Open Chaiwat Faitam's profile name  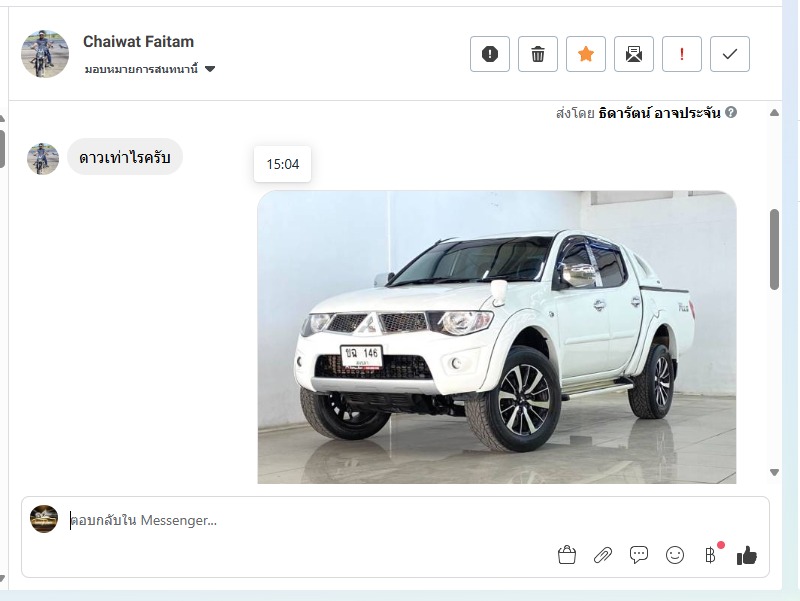(138, 41)
